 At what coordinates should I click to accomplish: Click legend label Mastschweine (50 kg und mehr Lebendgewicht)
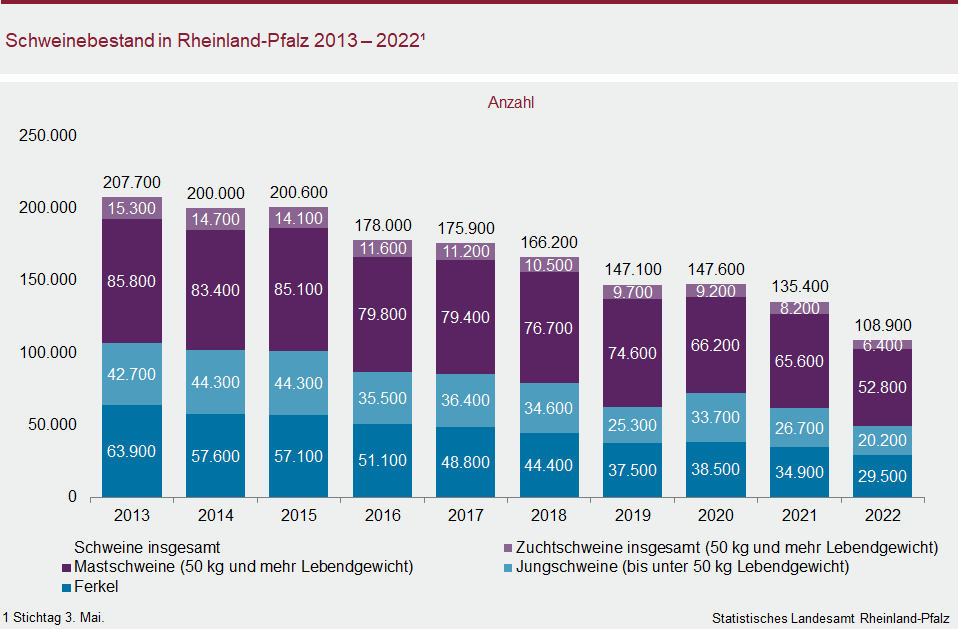coord(244,567)
